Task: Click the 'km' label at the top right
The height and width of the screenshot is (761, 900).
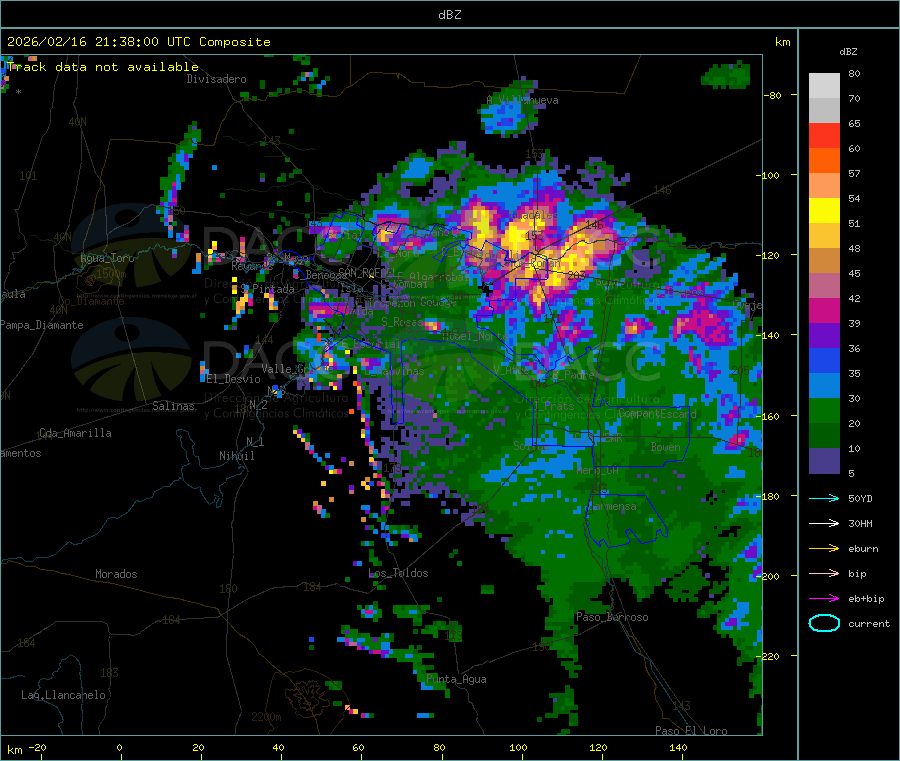Action: click(x=782, y=42)
